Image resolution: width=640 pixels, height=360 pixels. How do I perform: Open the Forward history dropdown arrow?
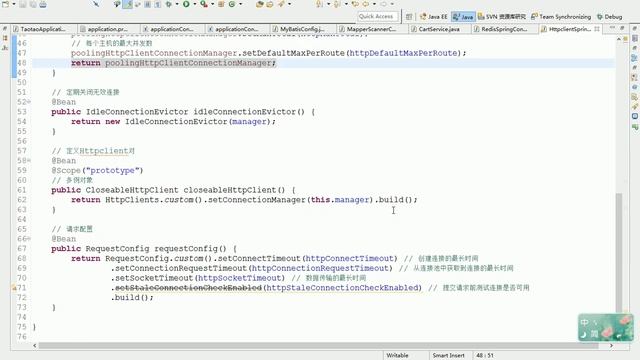click(392, 4)
